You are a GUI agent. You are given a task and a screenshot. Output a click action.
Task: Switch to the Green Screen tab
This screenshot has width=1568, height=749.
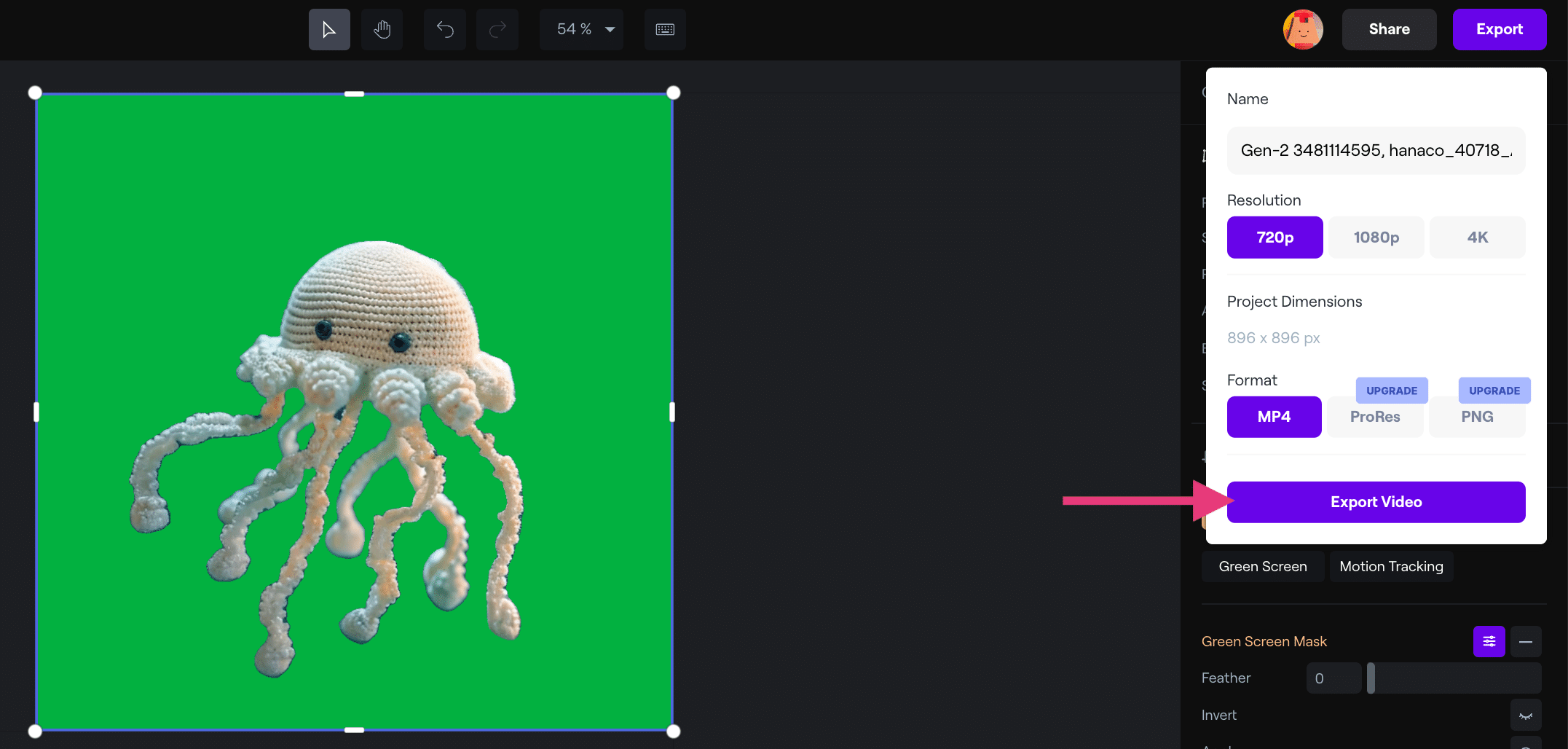(x=1263, y=566)
